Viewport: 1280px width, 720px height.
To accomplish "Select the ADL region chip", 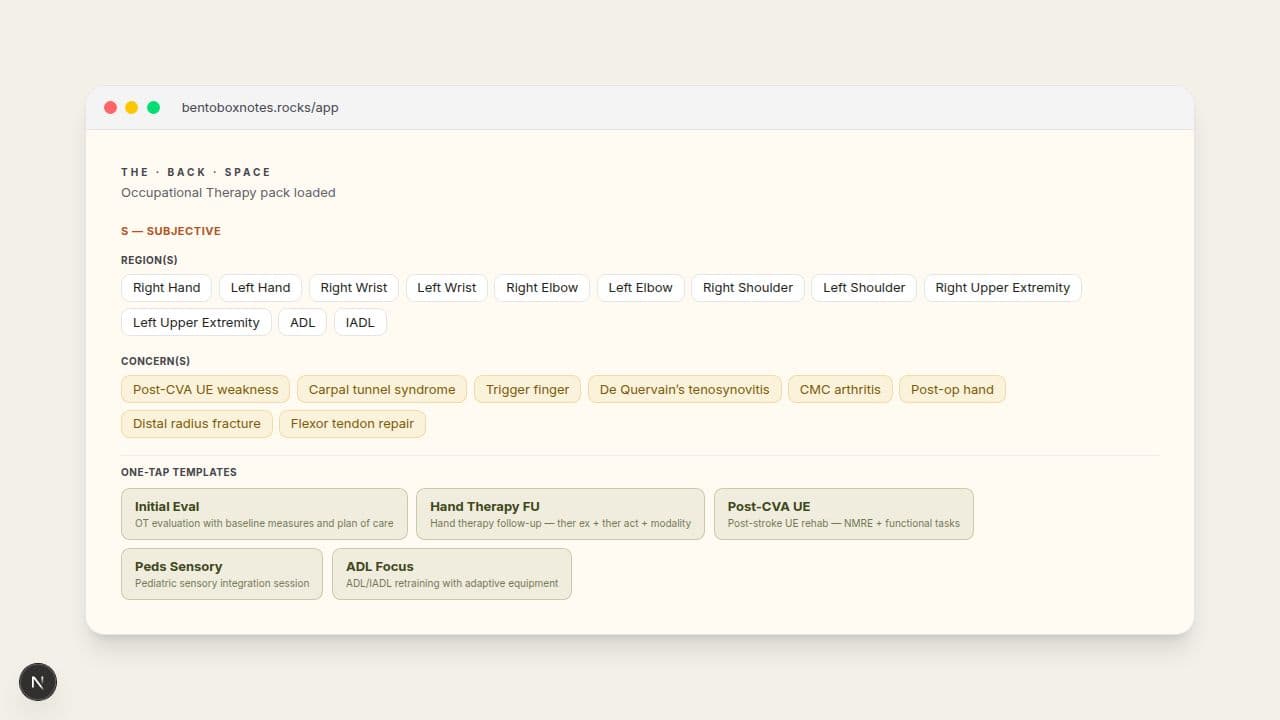I will pos(303,323).
